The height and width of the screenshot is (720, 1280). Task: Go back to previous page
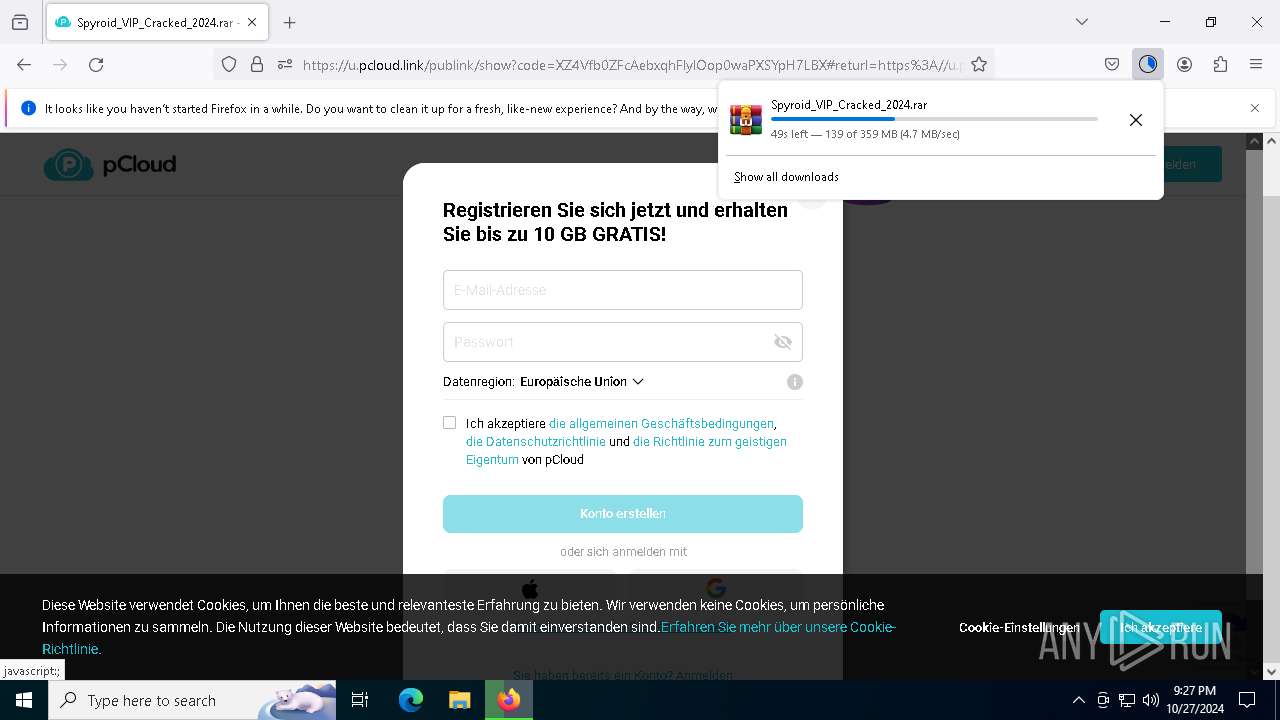coord(24,64)
